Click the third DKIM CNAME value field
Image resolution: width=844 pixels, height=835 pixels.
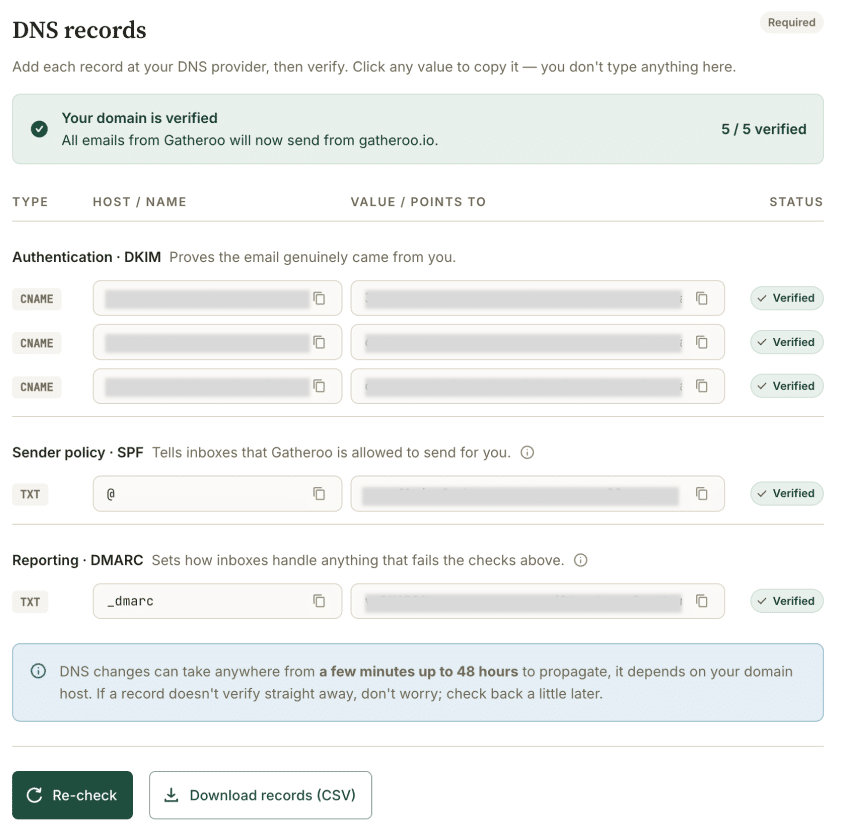pos(538,386)
